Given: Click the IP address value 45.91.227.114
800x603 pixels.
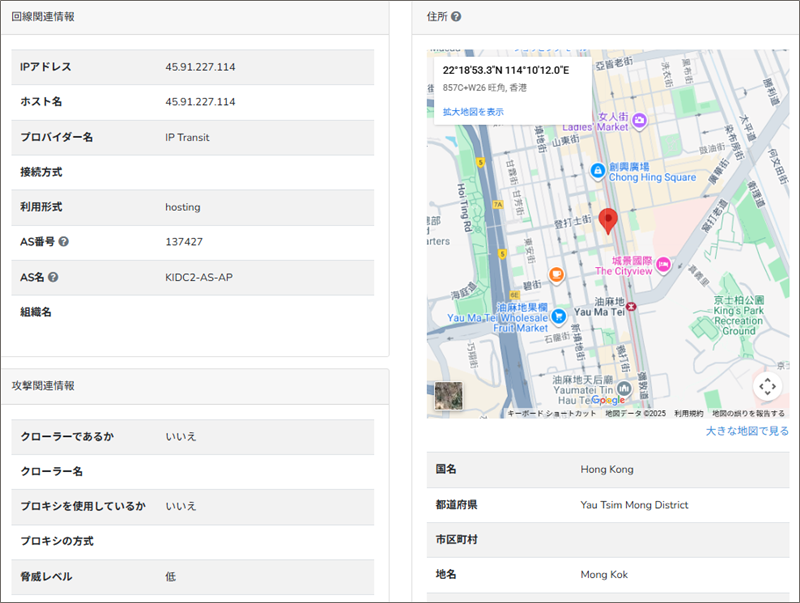Looking at the screenshot, I should (x=200, y=67).
